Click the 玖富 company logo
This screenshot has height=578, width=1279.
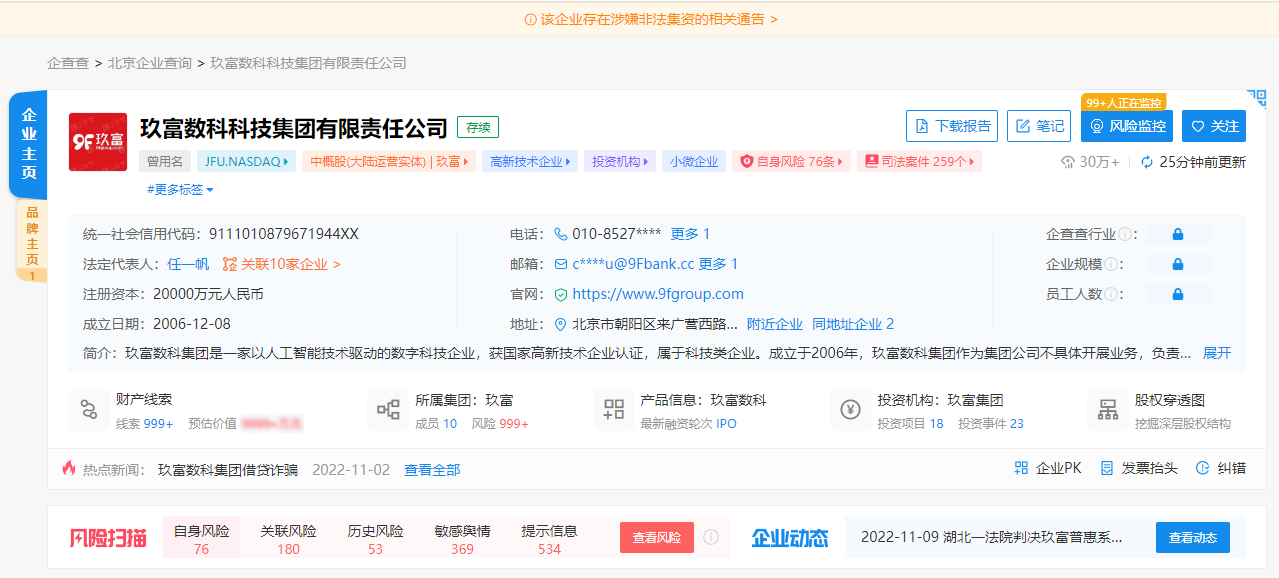tap(98, 141)
